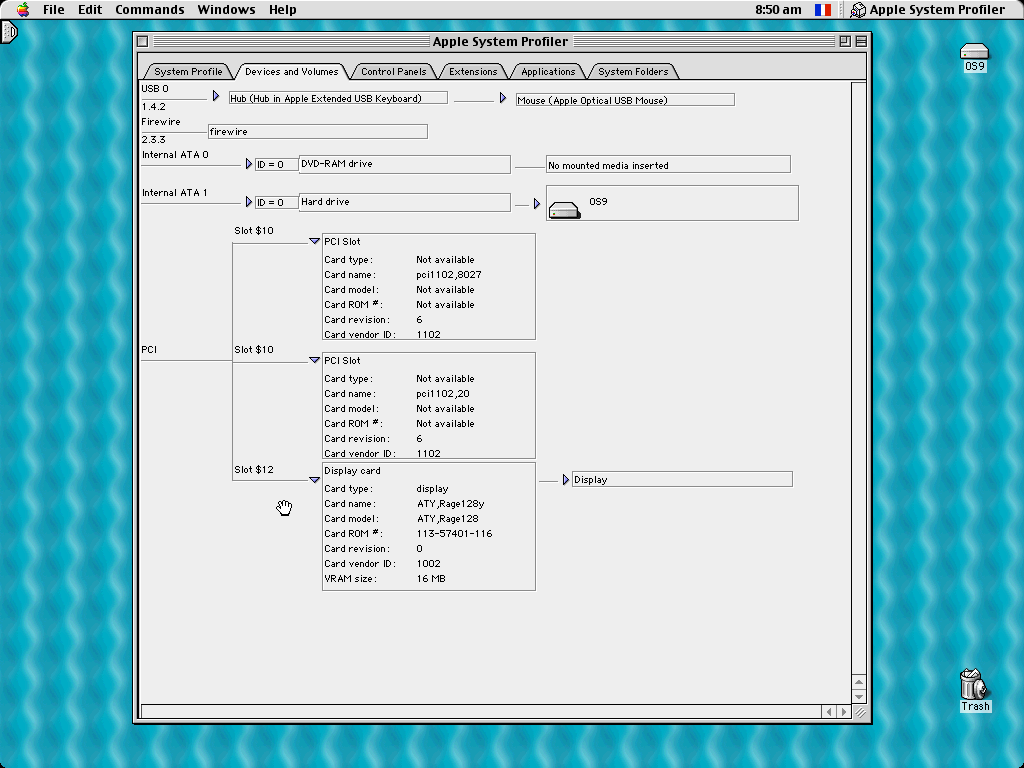Switch to the Applications tab
This screenshot has width=1024, height=768.
tap(548, 71)
